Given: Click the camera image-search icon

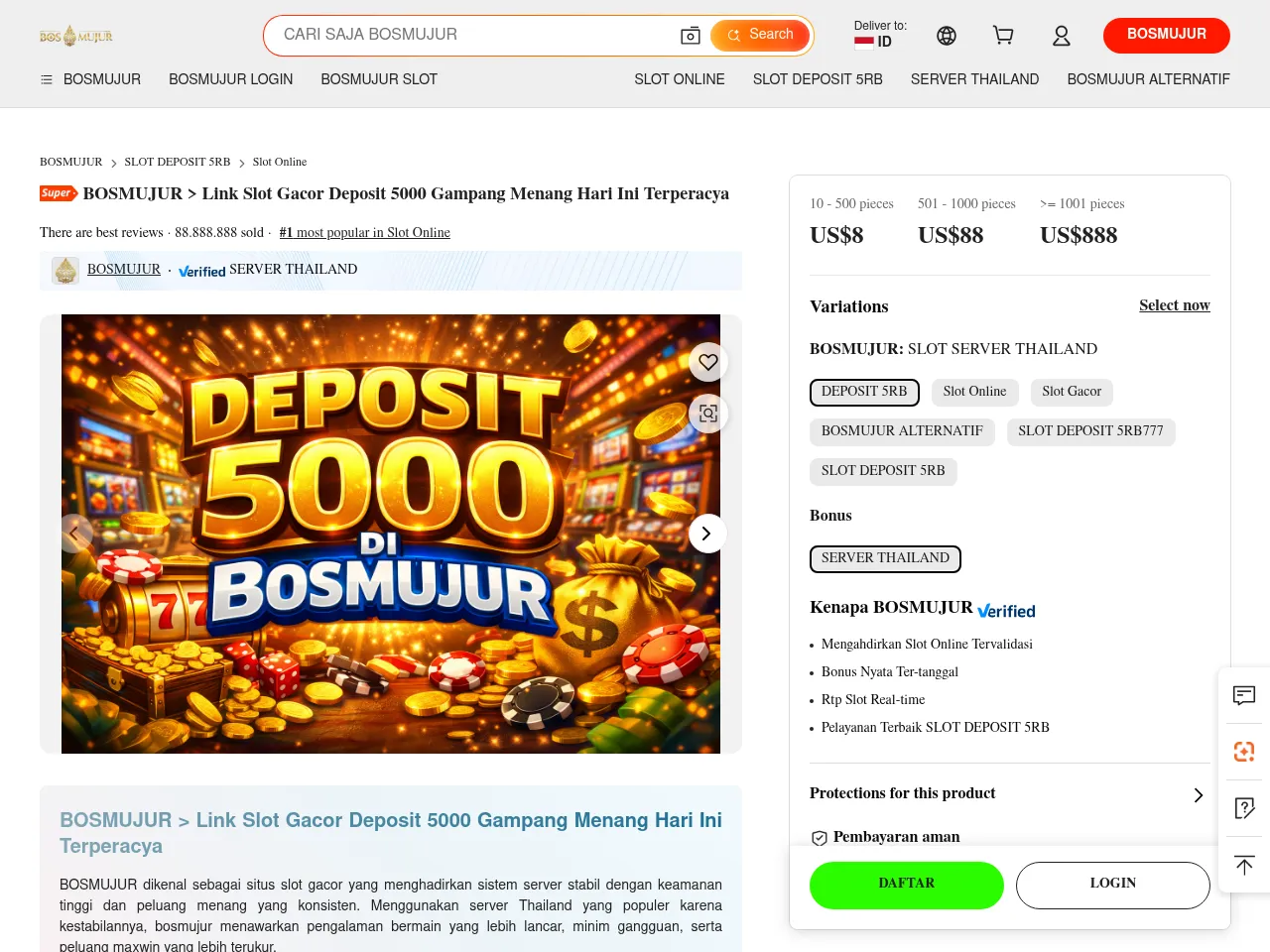Looking at the screenshot, I should point(691,36).
